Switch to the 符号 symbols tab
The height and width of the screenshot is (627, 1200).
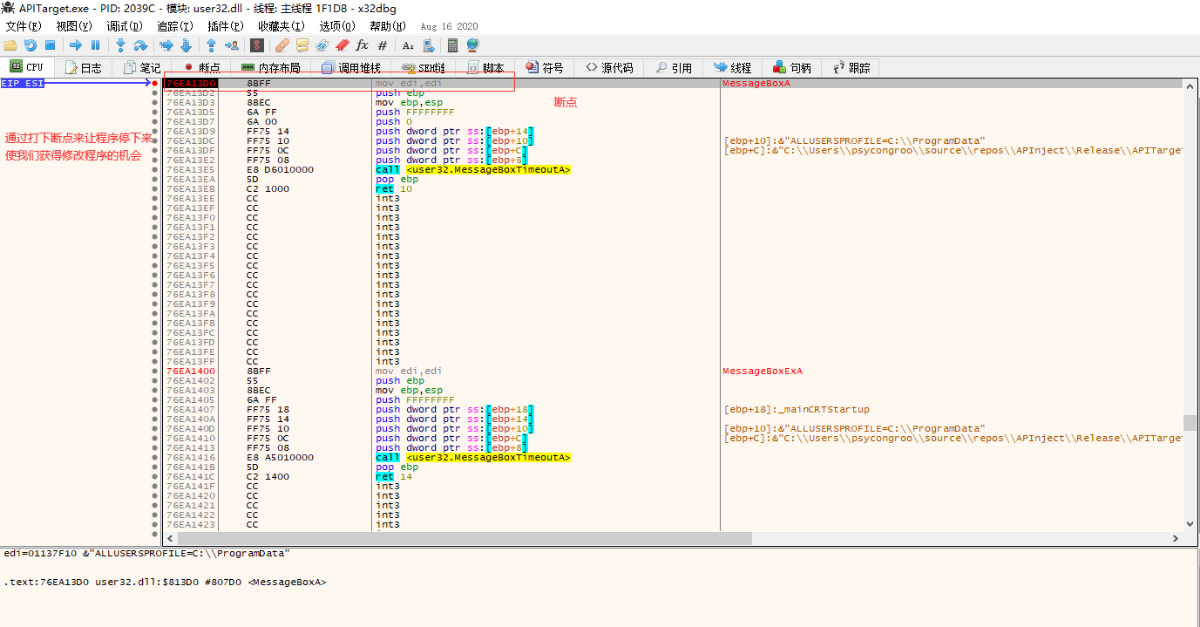pos(545,68)
